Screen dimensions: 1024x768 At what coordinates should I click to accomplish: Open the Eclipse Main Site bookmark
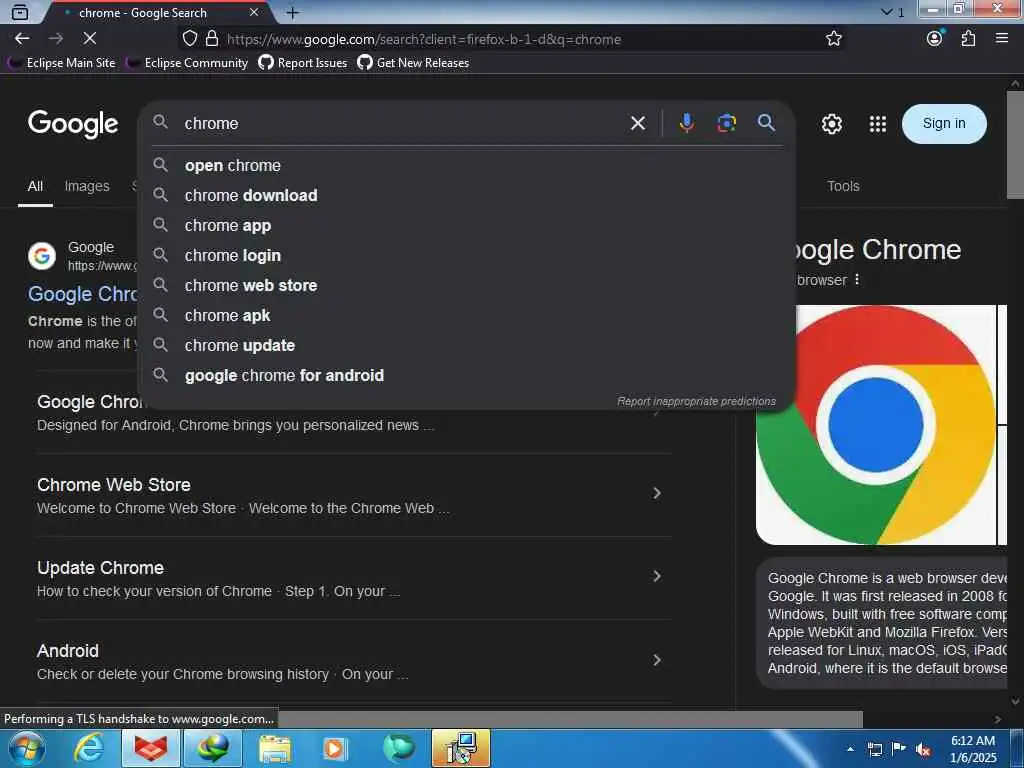point(63,63)
